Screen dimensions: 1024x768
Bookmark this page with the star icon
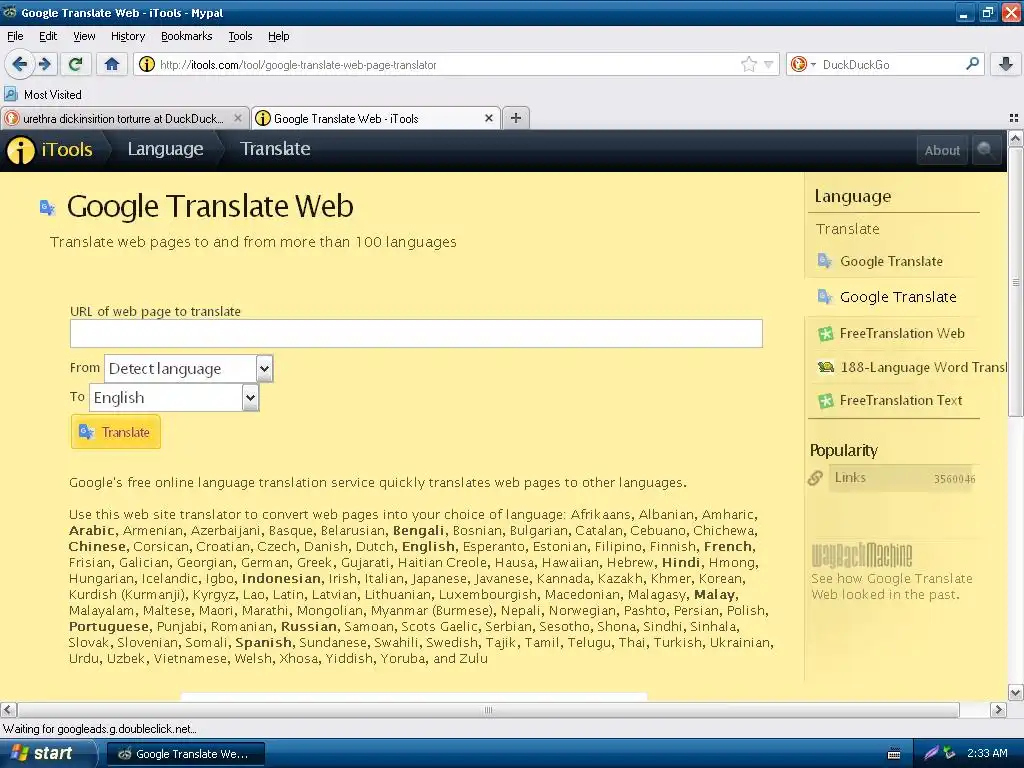tap(749, 64)
